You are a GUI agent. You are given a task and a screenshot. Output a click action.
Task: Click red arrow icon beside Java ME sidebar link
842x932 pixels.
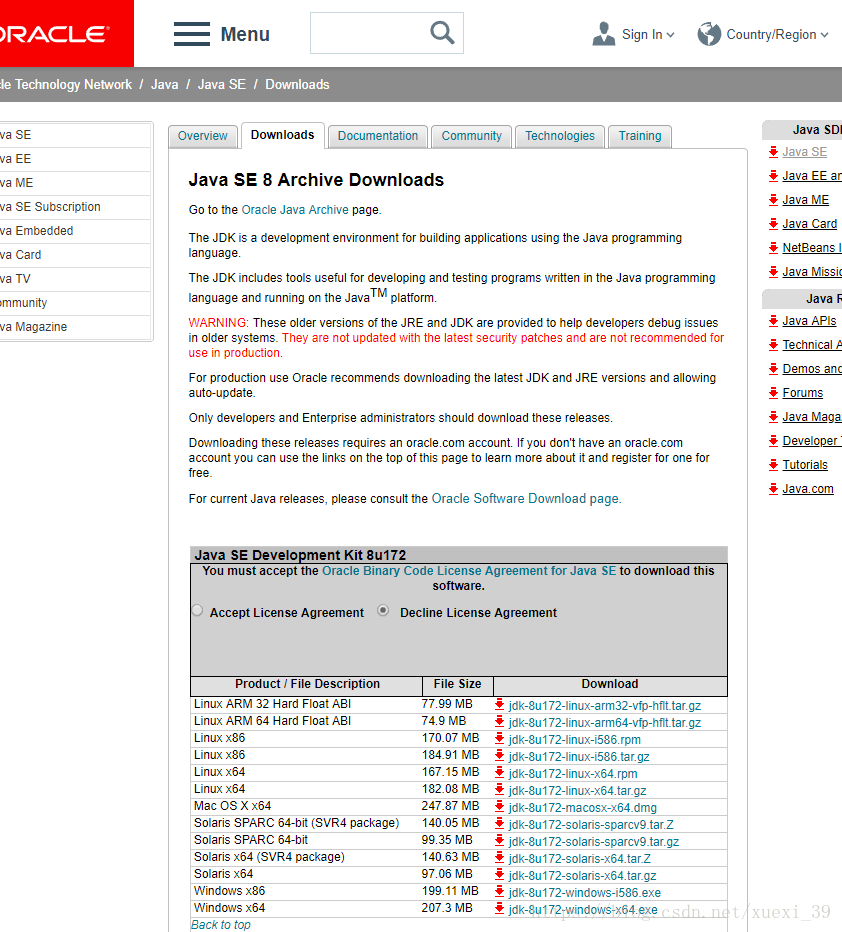tap(773, 200)
